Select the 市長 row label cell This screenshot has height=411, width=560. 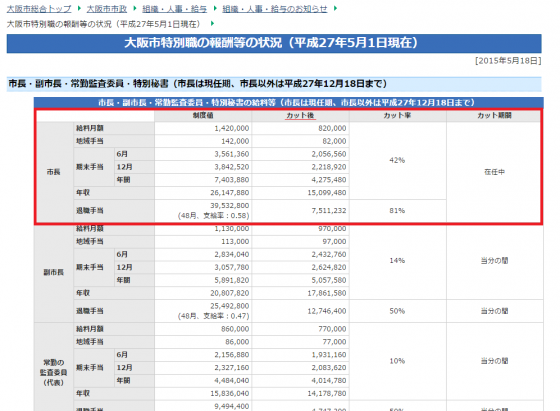[54, 172]
